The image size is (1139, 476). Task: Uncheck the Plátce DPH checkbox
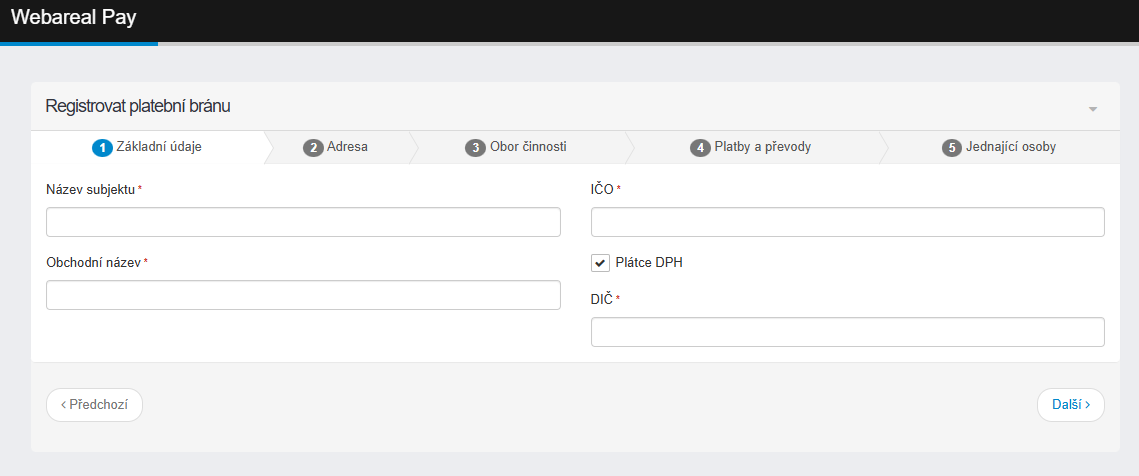601,263
